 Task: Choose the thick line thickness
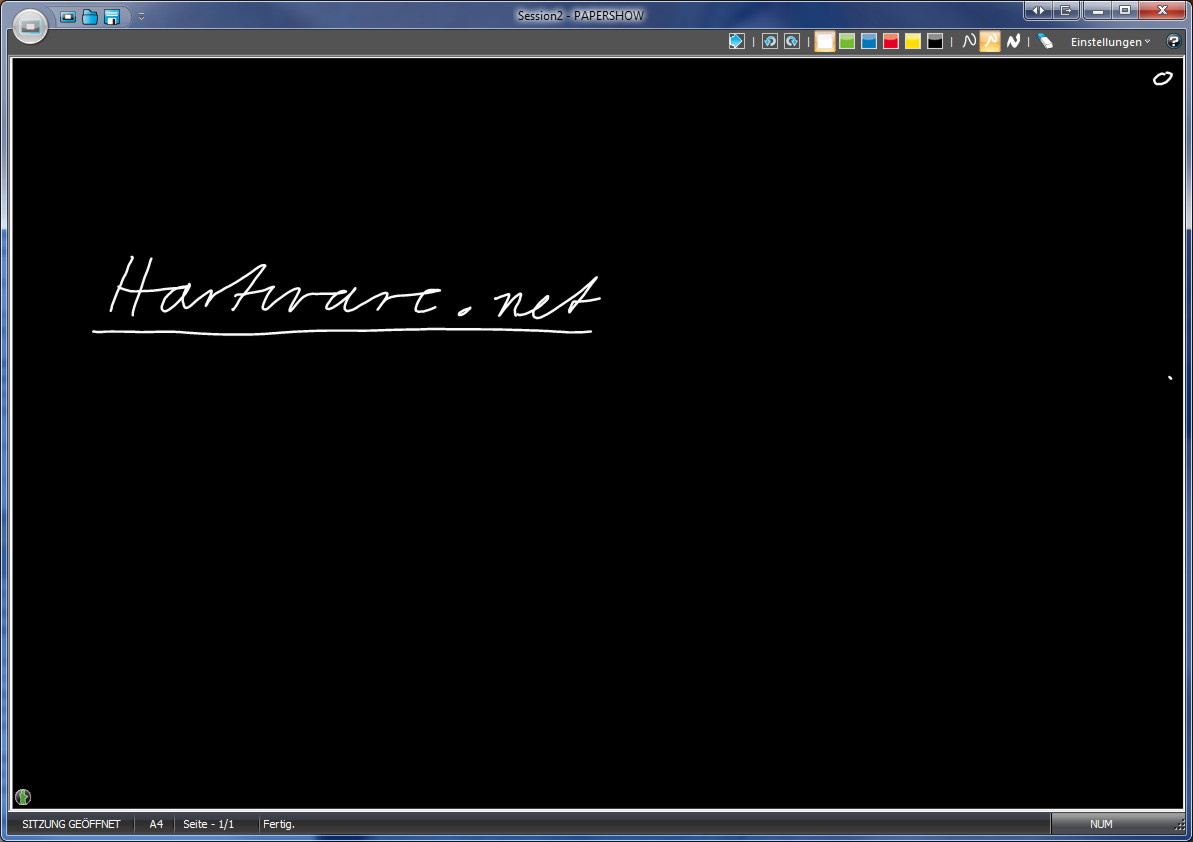pos(1013,41)
